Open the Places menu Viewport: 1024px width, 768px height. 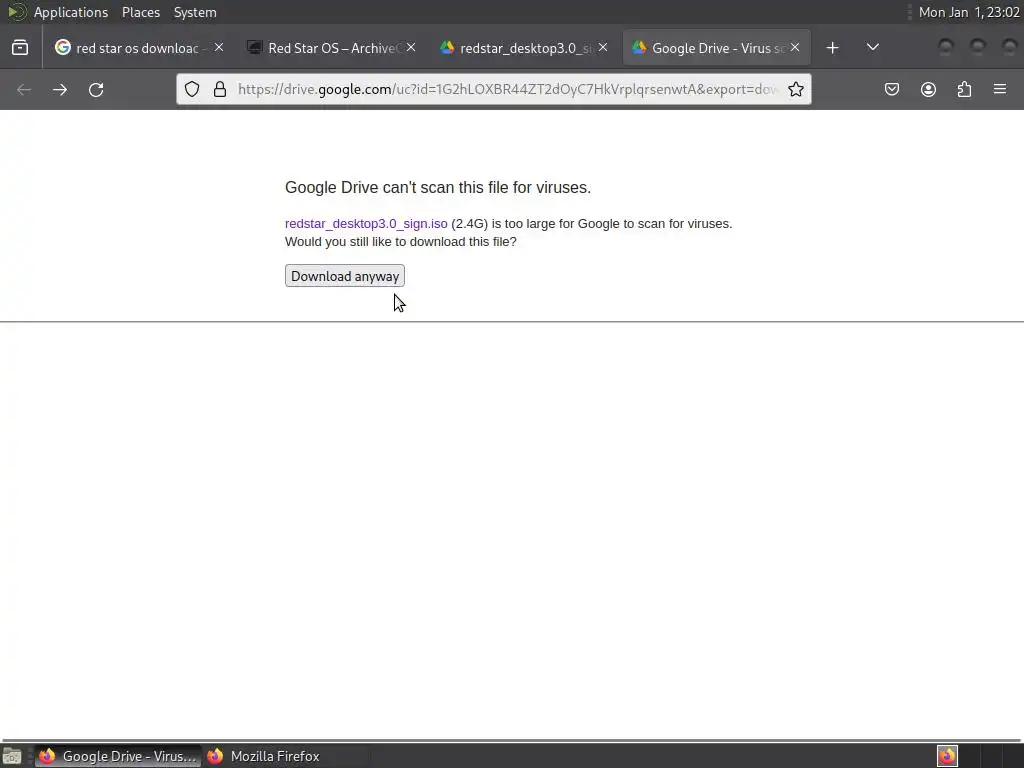coord(140,12)
